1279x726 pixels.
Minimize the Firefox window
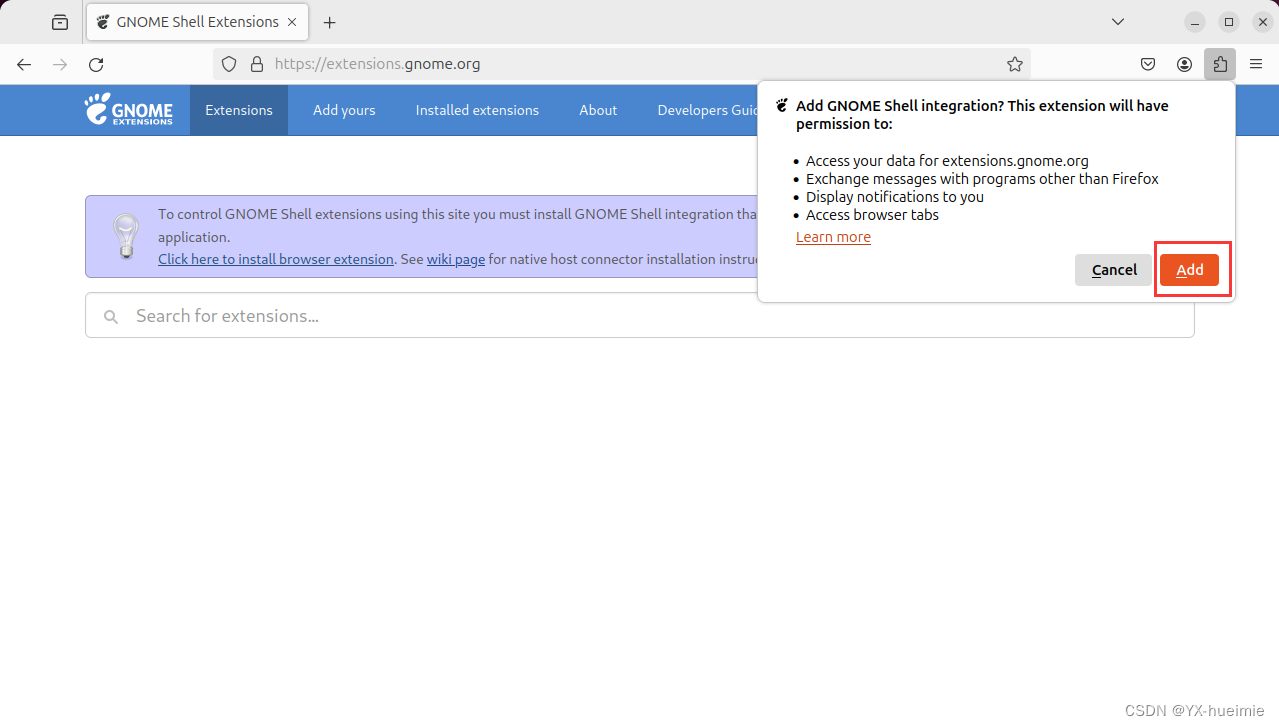tap(1194, 22)
